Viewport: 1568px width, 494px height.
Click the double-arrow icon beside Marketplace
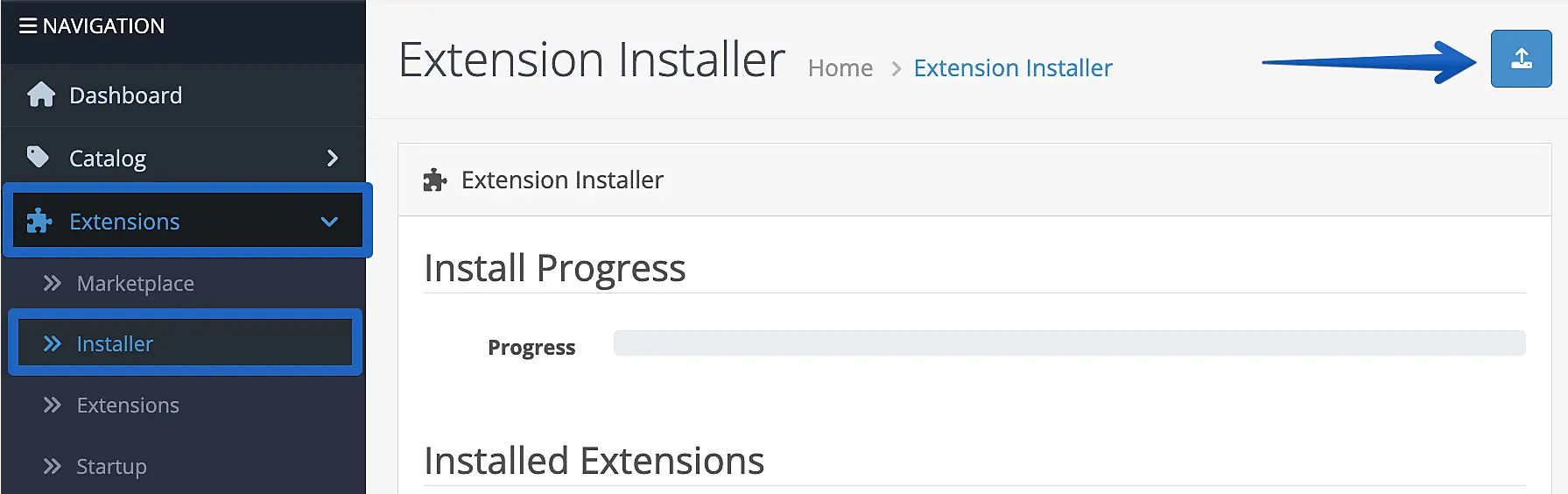click(53, 283)
